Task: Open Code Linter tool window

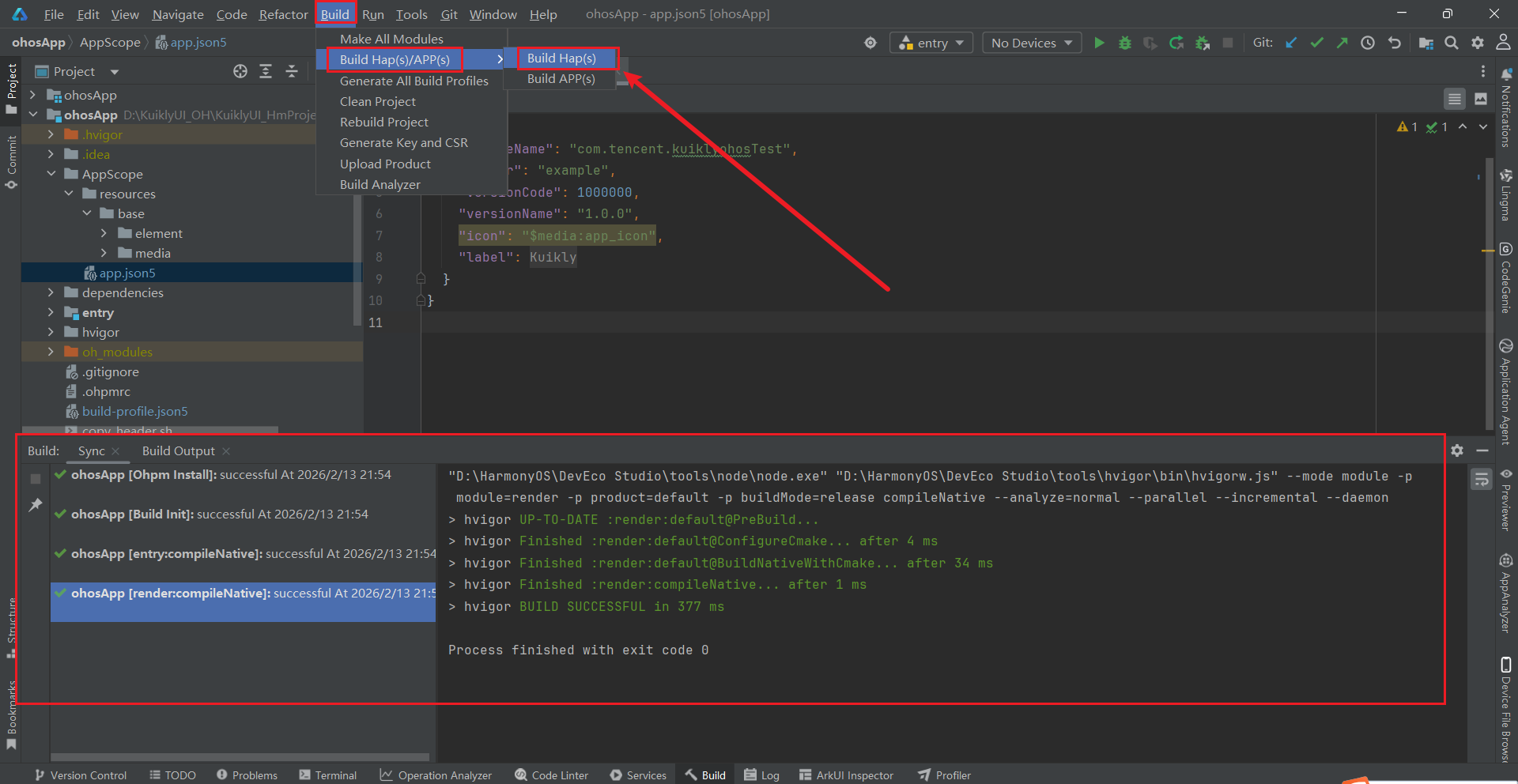Action: [551, 775]
